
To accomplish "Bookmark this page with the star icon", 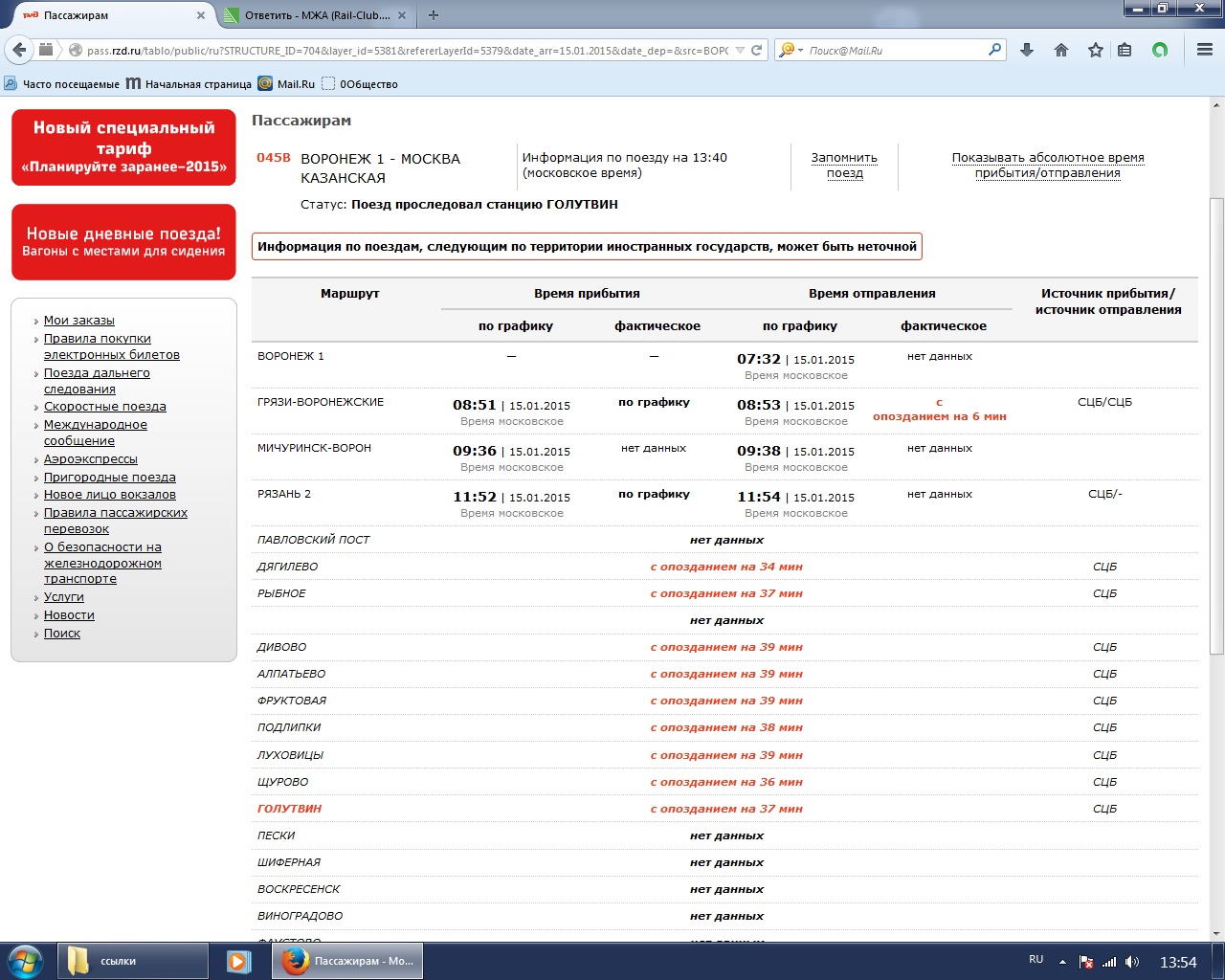I will pos(1096,50).
